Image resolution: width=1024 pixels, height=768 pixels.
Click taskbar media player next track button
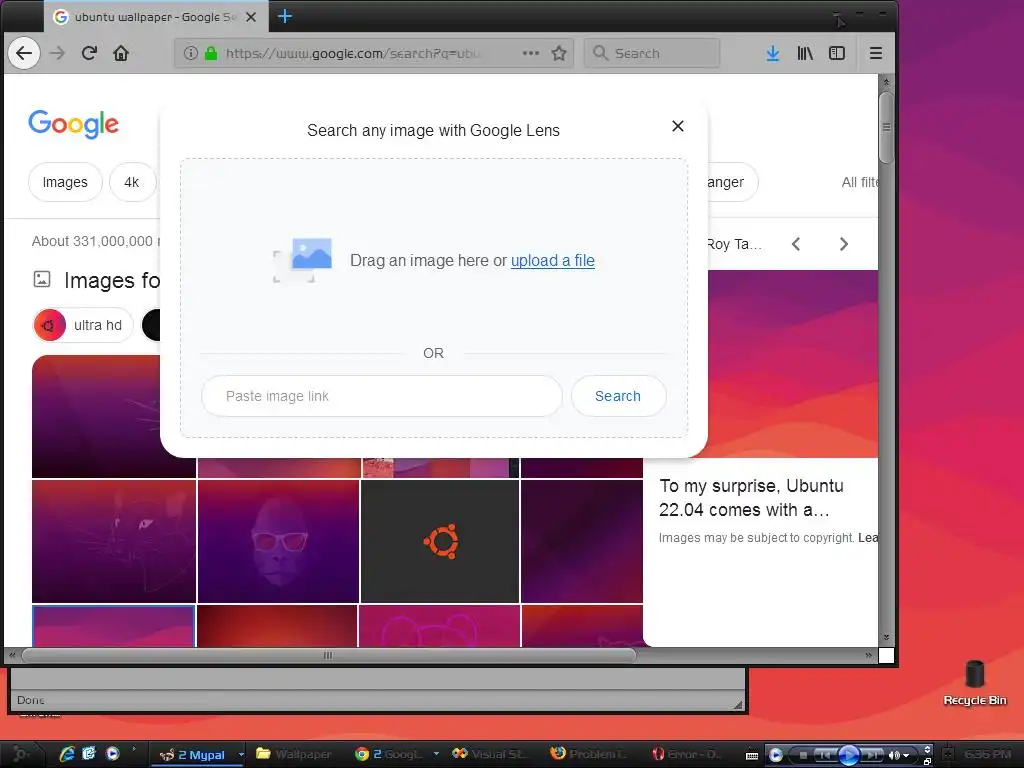pyautogui.click(x=872, y=756)
